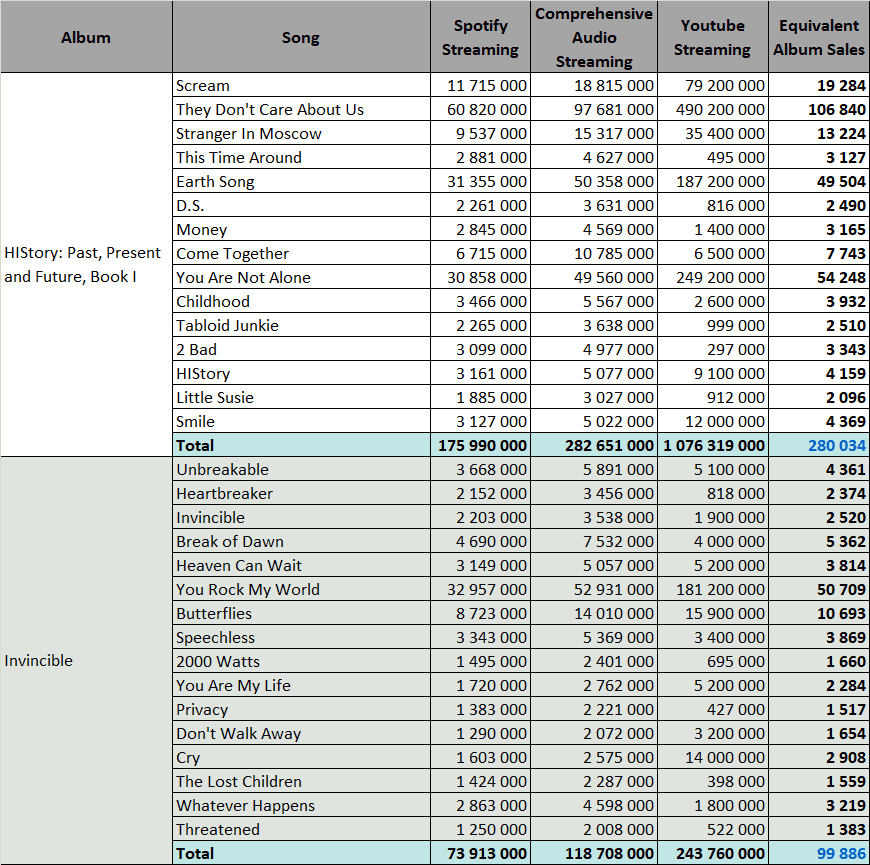The height and width of the screenshot is (865, 870).
Task: Click The Lost Children cell
Action: 301,781
